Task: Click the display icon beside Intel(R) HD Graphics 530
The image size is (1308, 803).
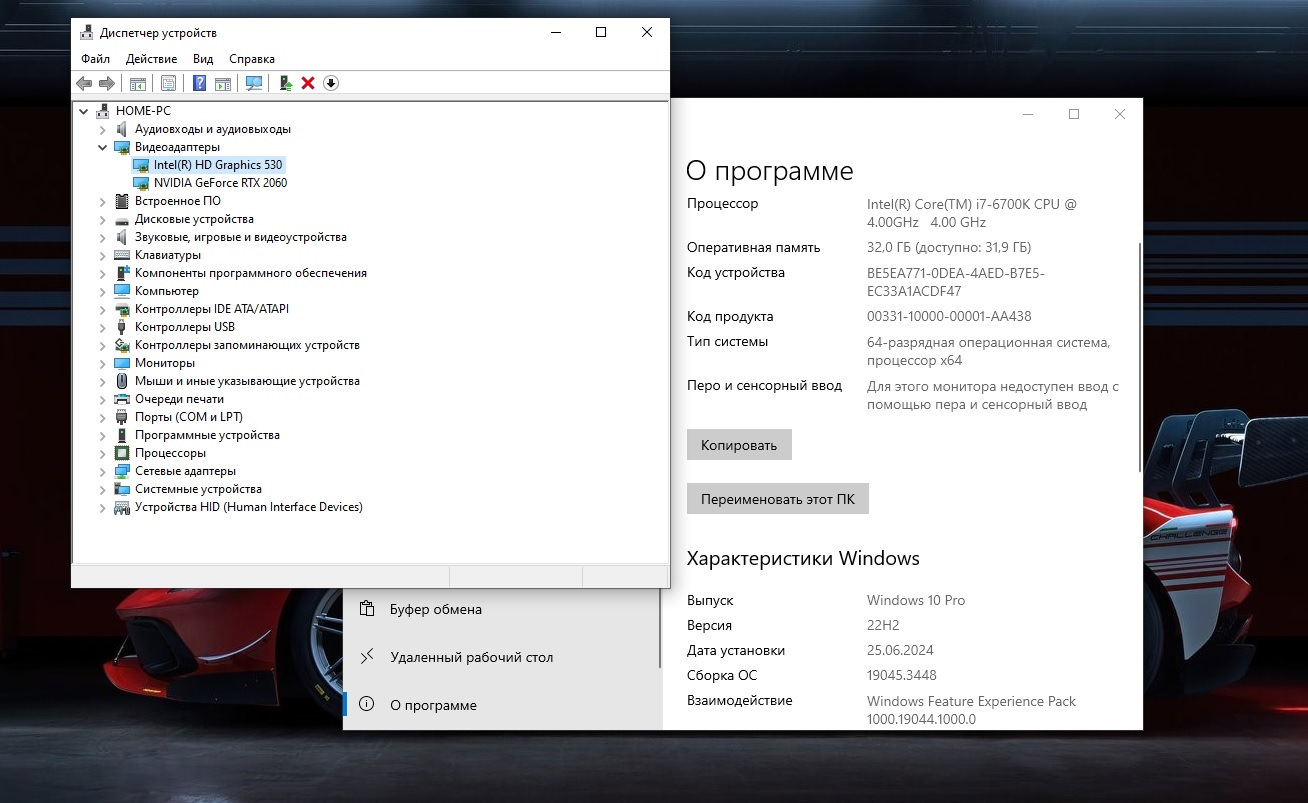Action: click(x=141, y=165)
